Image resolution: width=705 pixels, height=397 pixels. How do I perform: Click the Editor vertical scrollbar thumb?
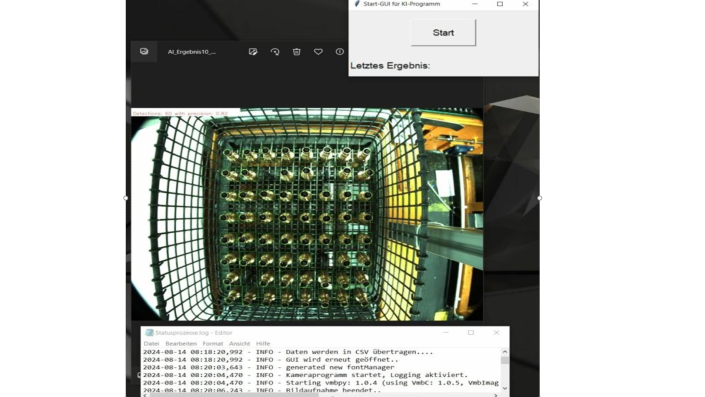(x=504, y=360)
